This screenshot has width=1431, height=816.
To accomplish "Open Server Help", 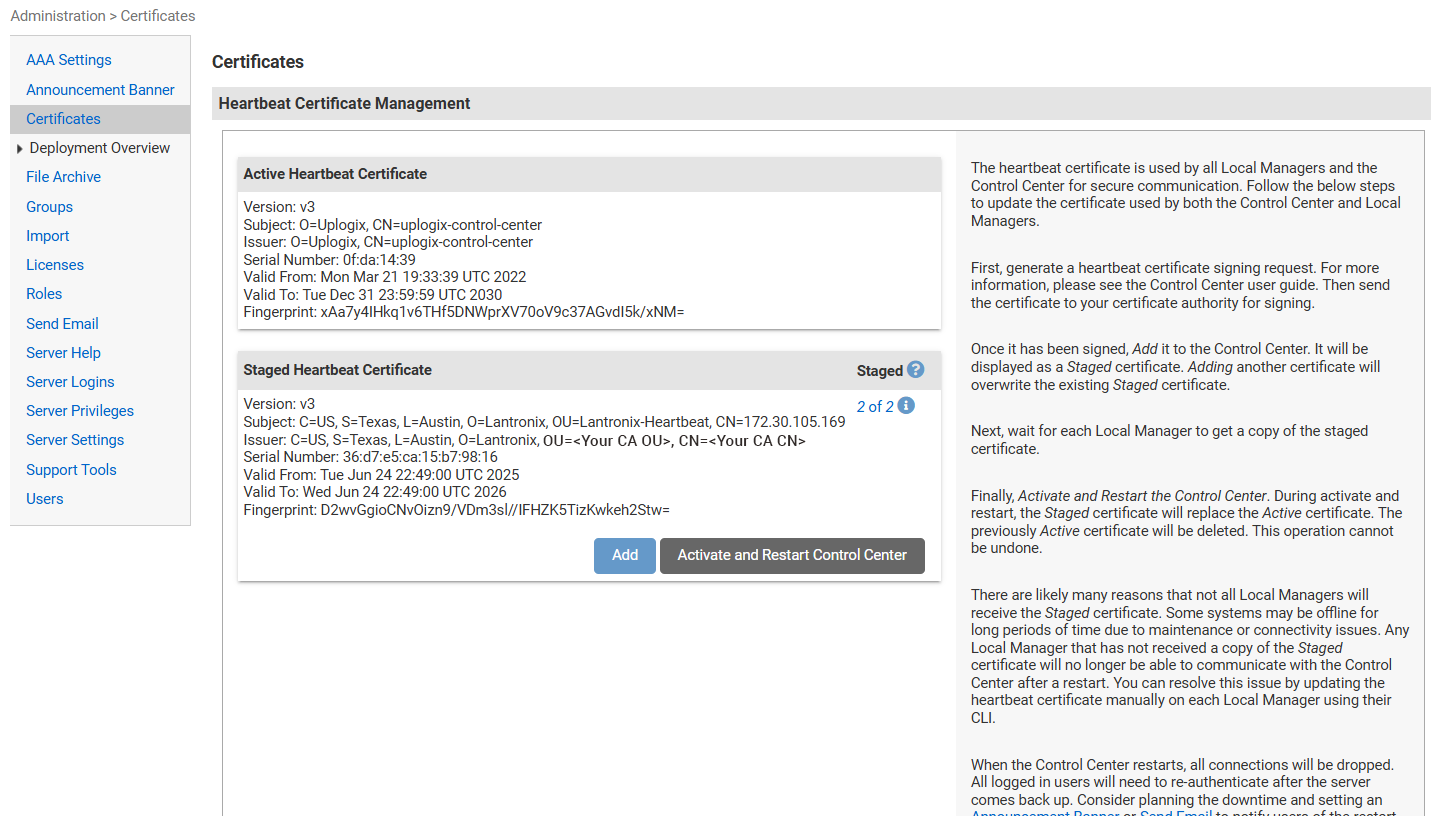I will [x=63, y=352].
